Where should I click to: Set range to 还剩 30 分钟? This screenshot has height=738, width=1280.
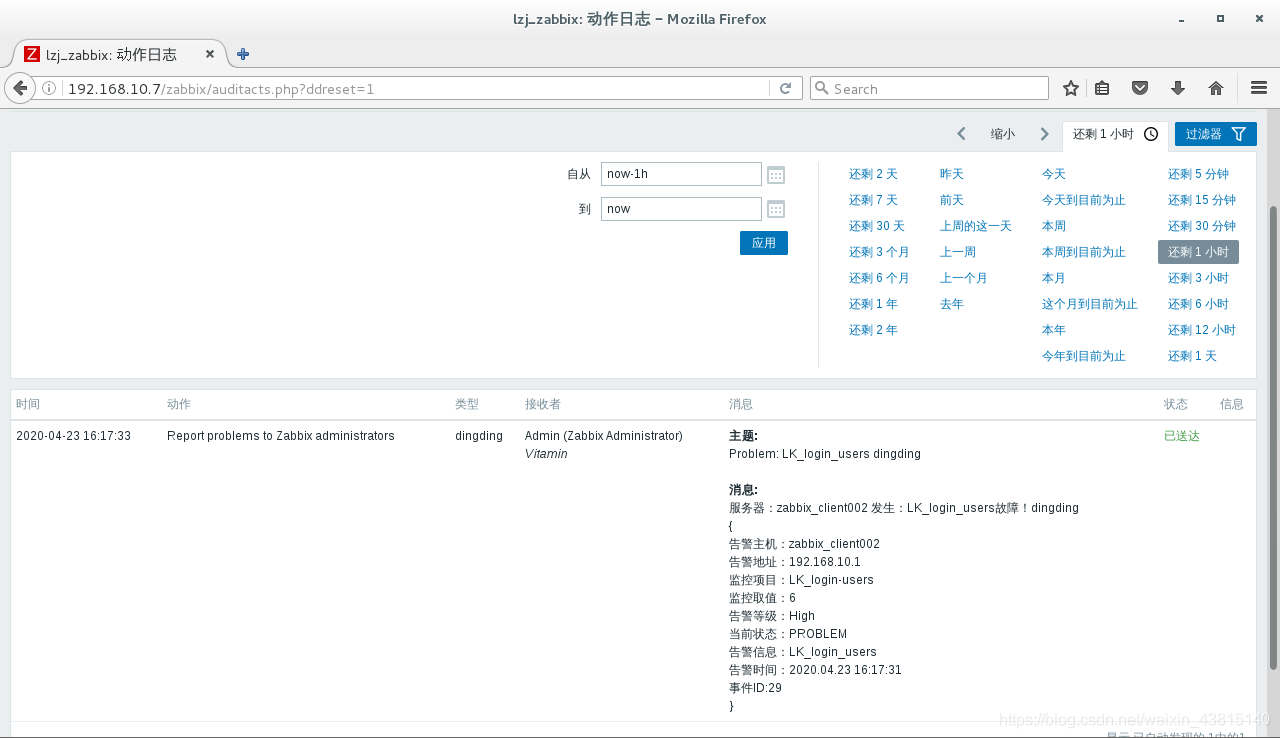[x=1202, y=226]
